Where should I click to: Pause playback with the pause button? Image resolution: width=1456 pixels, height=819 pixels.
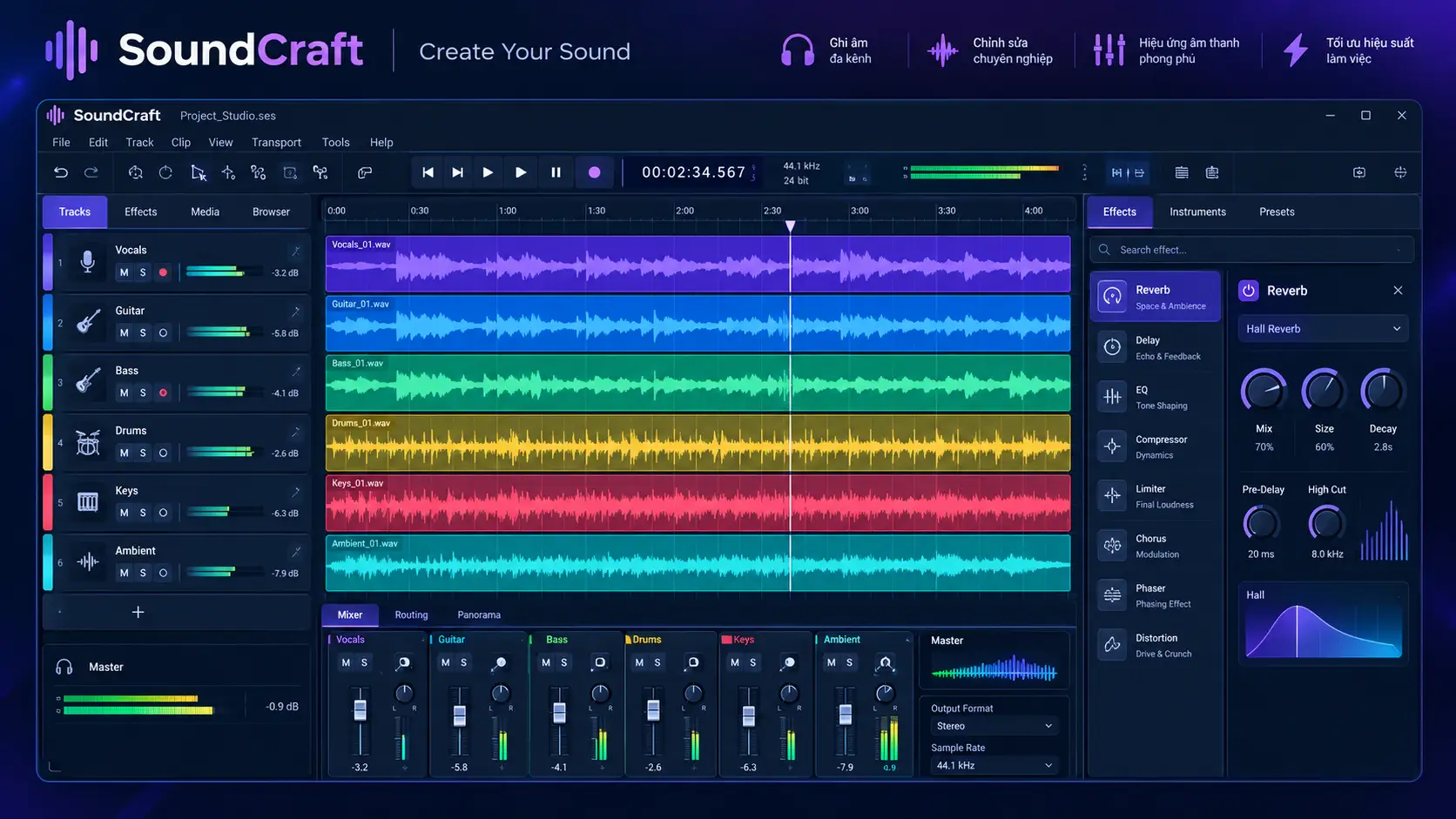(556, 172)
